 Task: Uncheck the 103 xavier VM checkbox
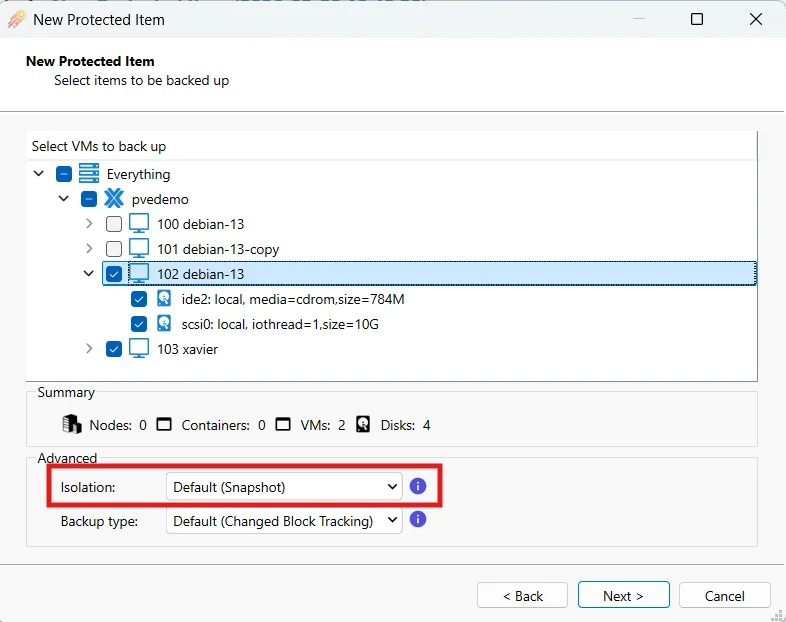[x=114, y=349]
